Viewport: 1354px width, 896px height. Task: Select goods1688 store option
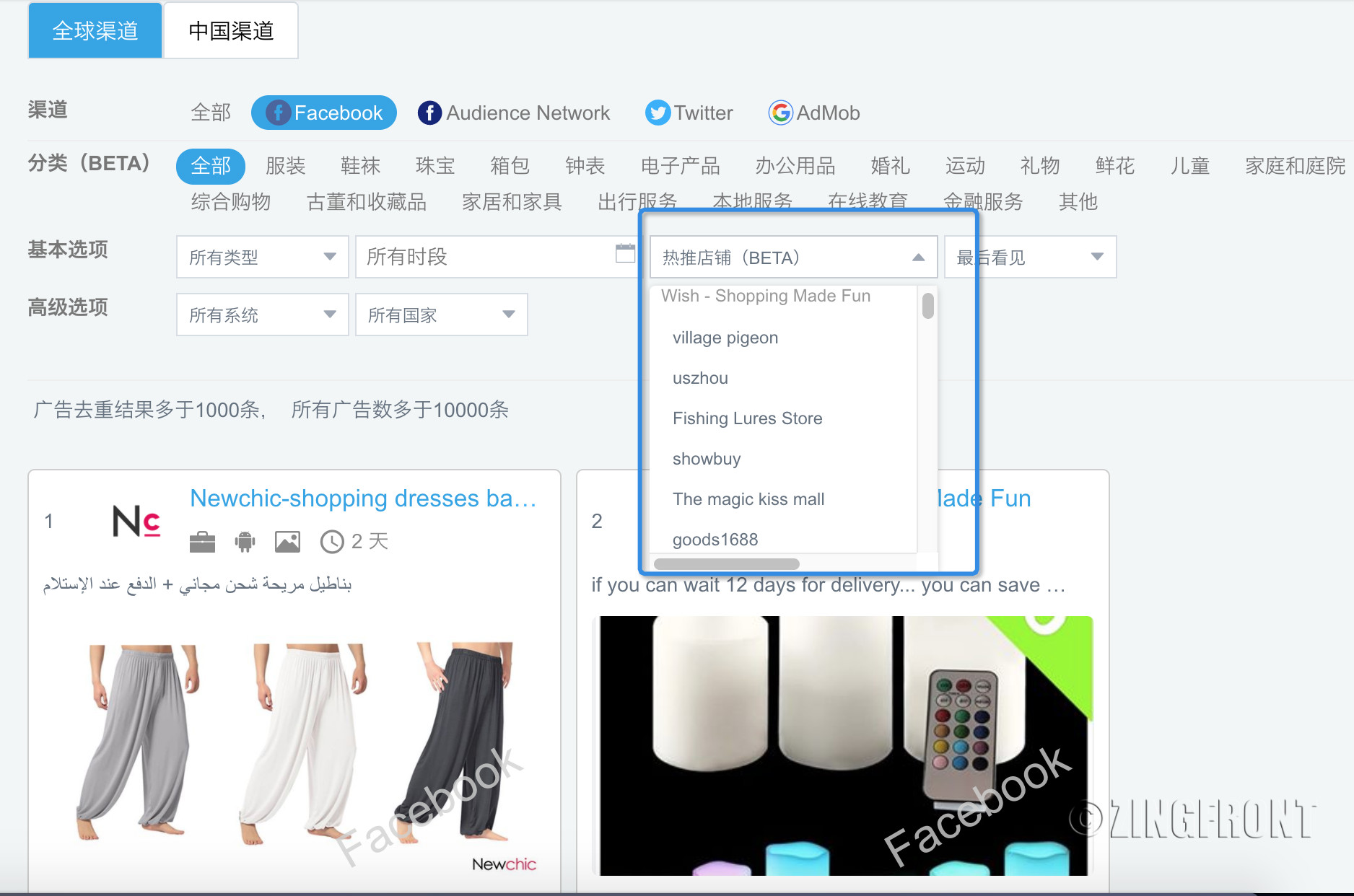pos(783,538)
